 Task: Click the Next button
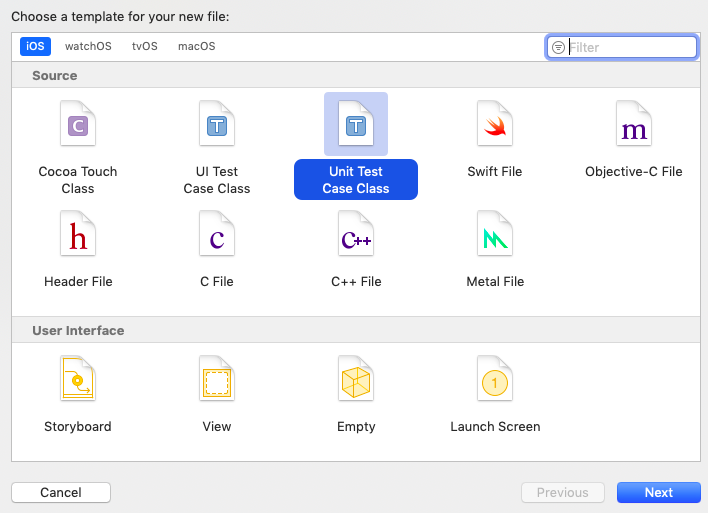point(659,492)
